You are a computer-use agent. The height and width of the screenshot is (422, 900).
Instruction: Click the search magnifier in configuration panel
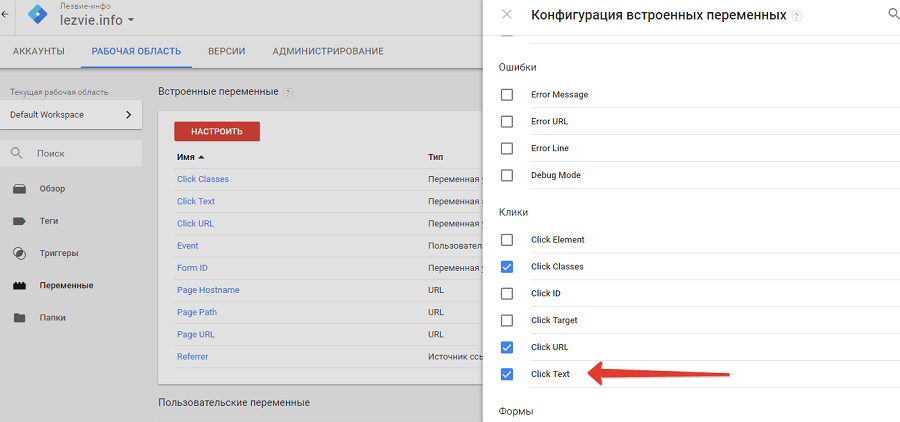(892, 15)
